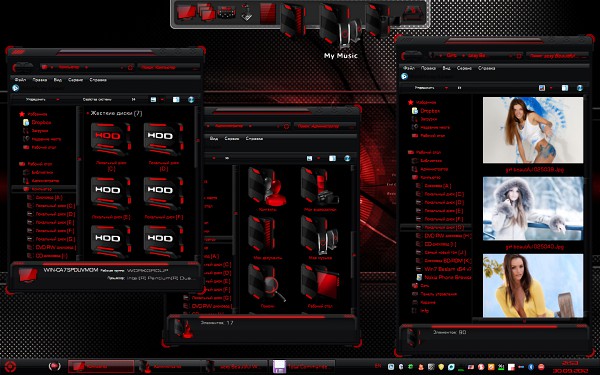The width and height of the screenshot is (600, 375).
Task: Click toolbar overflow chevron in Computer window
Action: (134, 99)
